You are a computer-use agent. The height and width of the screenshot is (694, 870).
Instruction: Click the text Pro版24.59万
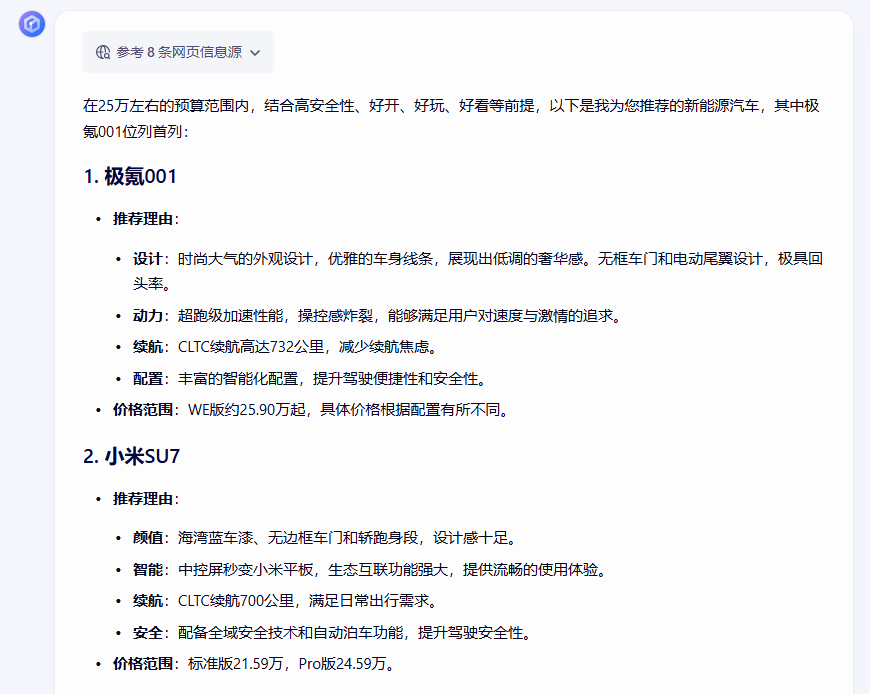coord(342,664)
